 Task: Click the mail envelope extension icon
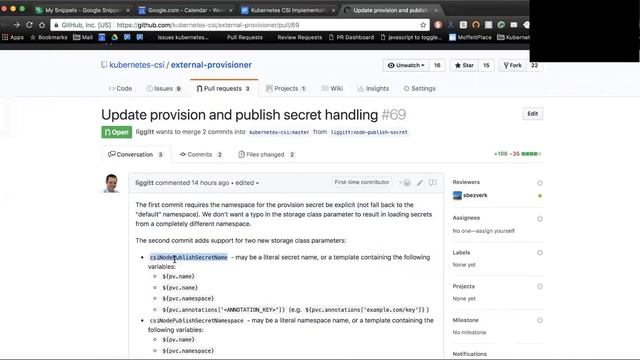pyautogui.click(x=514, y=25)
